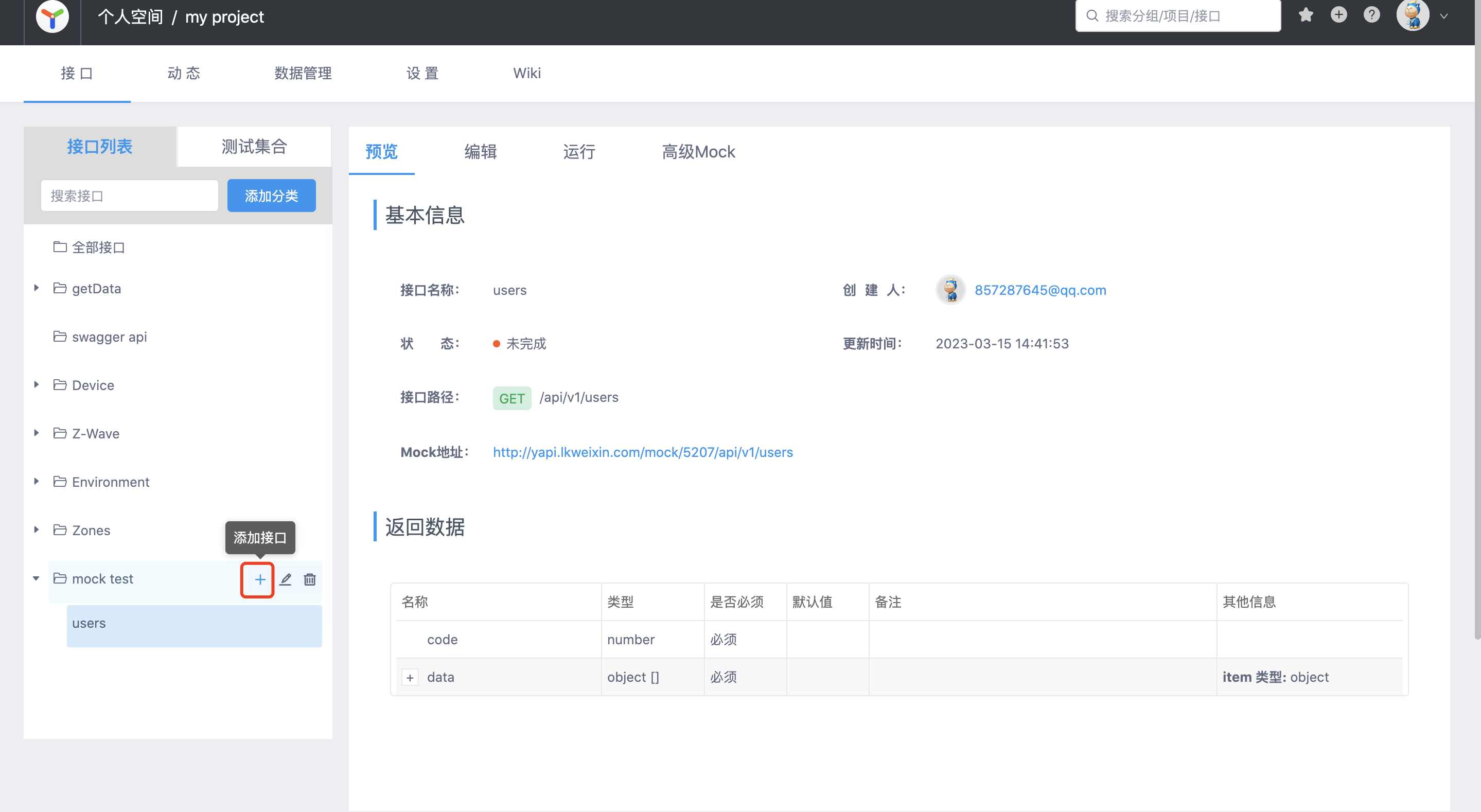
Task: Click the creator email 857287645@qq.com link
Action: (x=1041, y=290)
